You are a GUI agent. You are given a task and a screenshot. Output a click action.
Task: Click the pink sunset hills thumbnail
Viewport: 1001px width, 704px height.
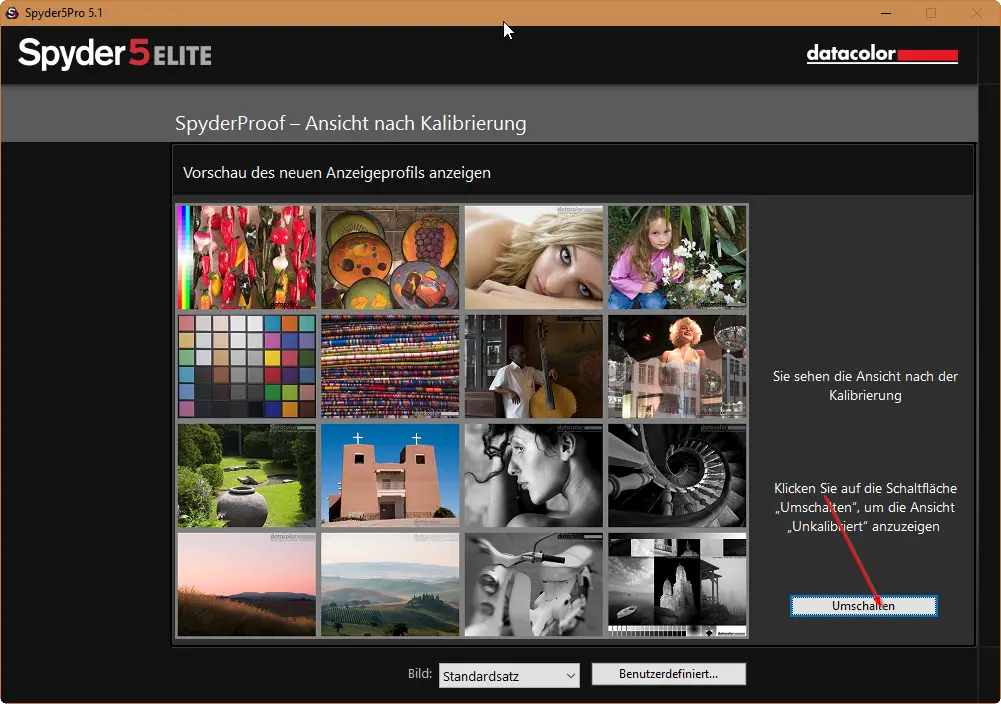click(x=246, y=585)
